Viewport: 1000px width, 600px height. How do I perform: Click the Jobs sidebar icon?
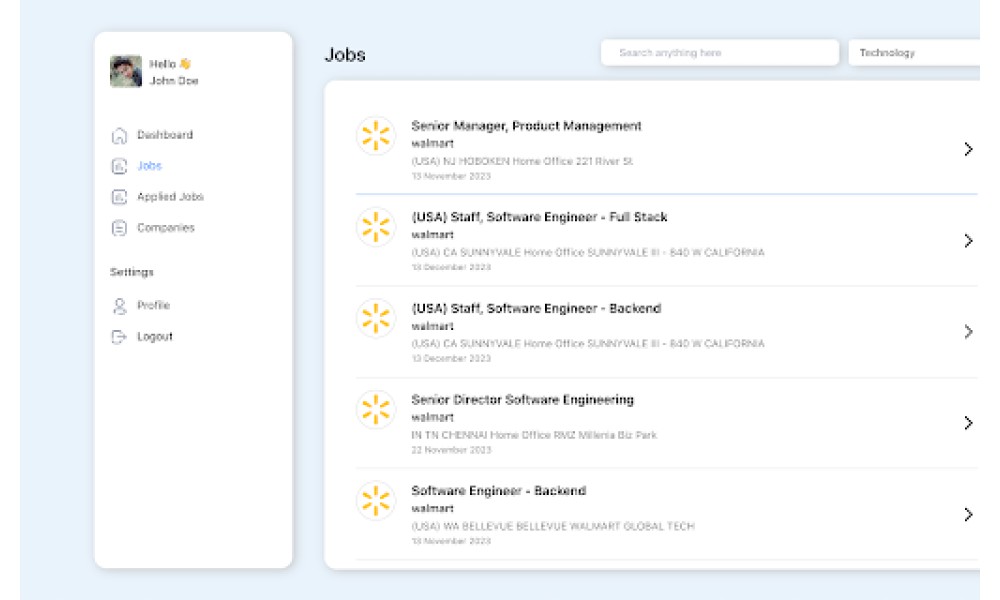tap(119, 166)
